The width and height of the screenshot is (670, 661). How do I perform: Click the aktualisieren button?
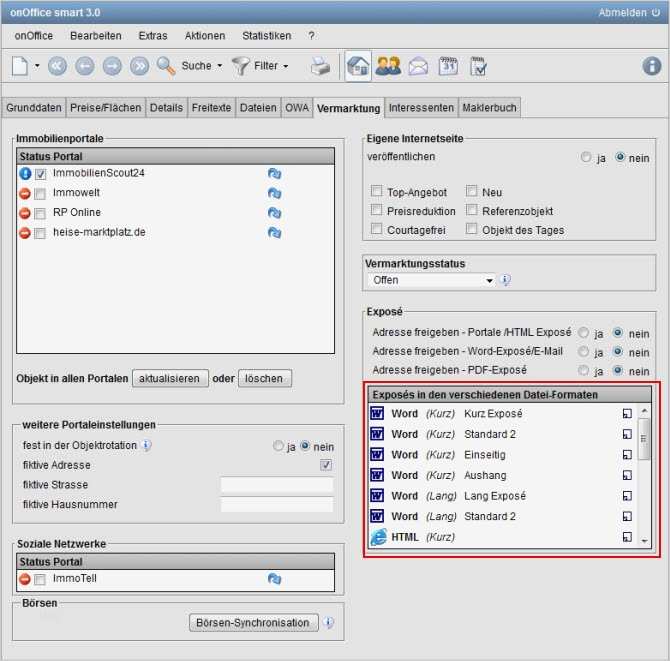coord(170,379)
